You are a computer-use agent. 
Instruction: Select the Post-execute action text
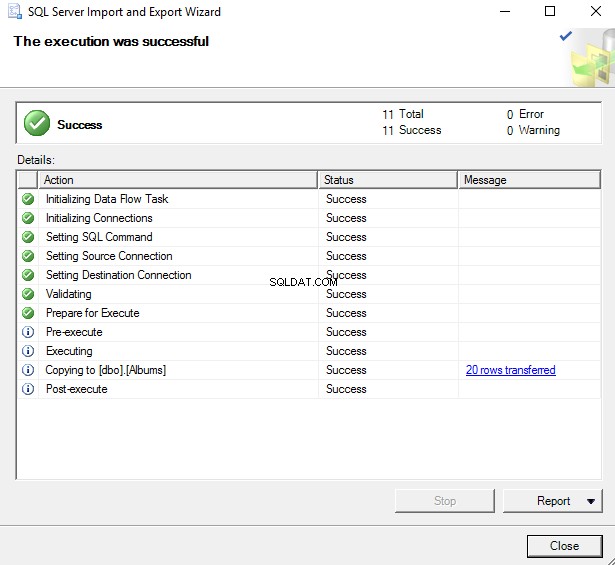coord(76,389)
